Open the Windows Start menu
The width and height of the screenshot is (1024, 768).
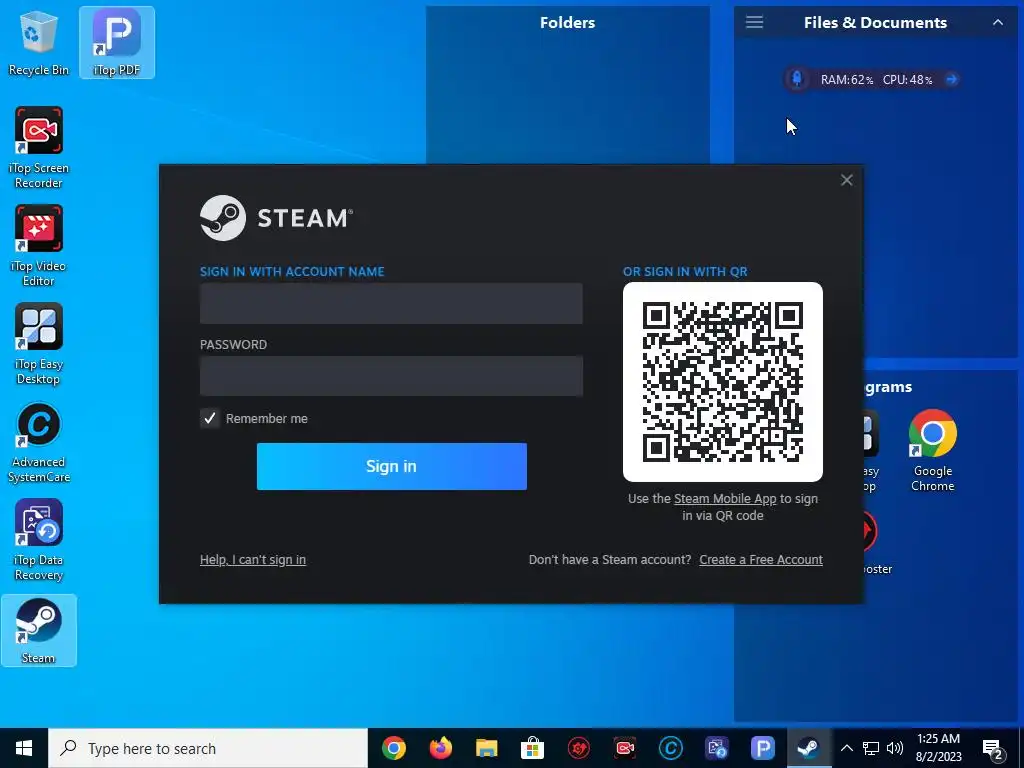coord(24,748)
